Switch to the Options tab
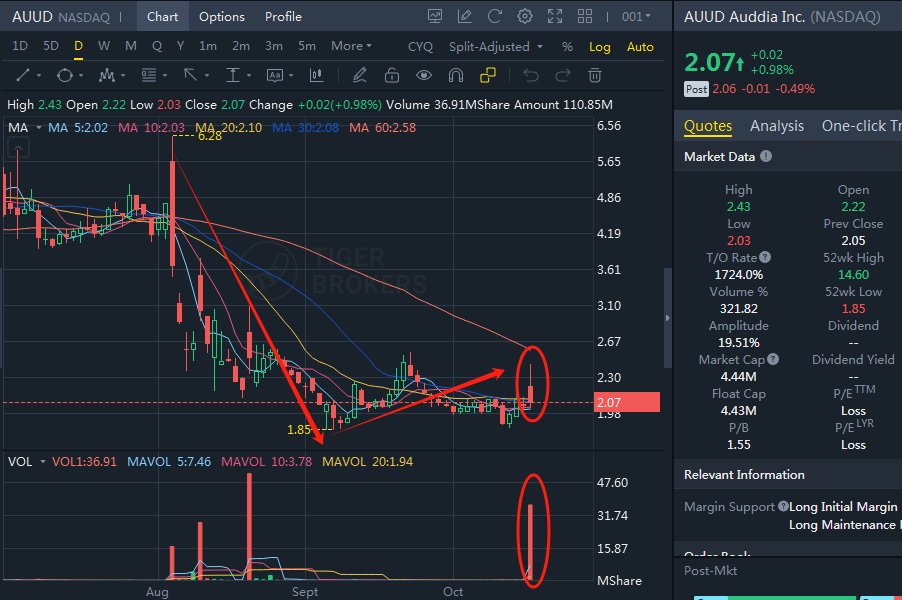This screenshot has height=600, width=902. (221, 17)
